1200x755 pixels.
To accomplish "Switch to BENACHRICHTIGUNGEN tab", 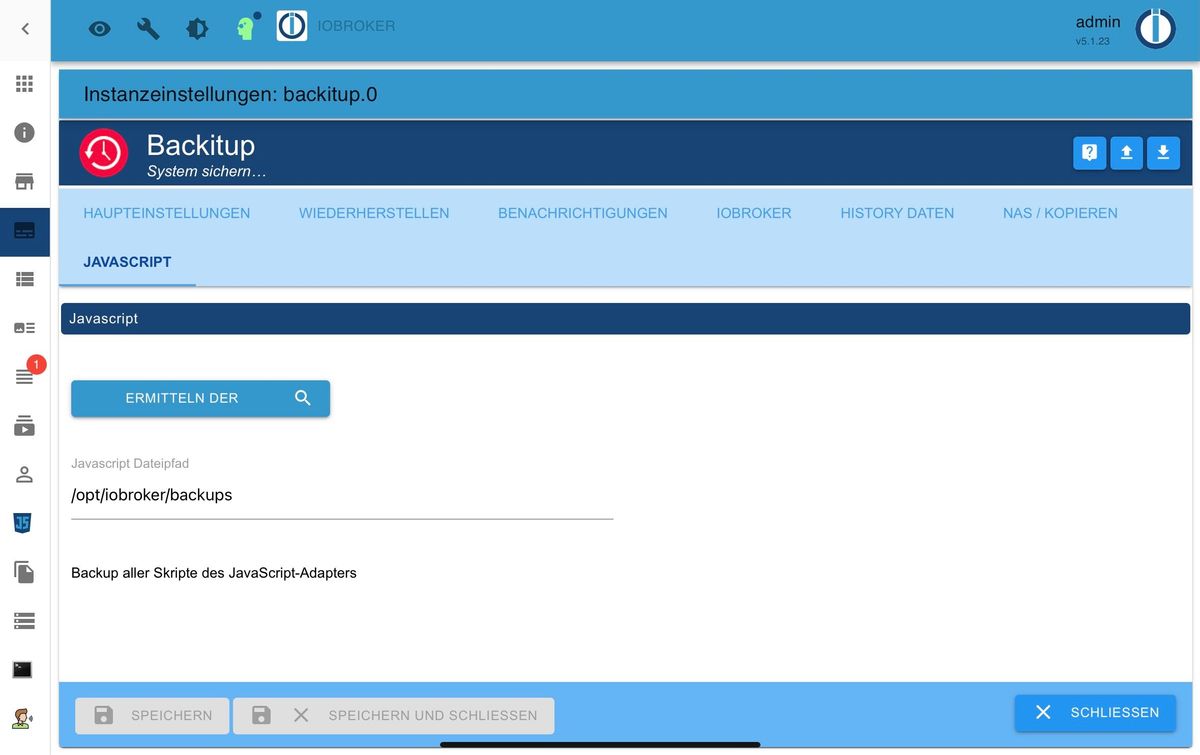I will (583, 213).
